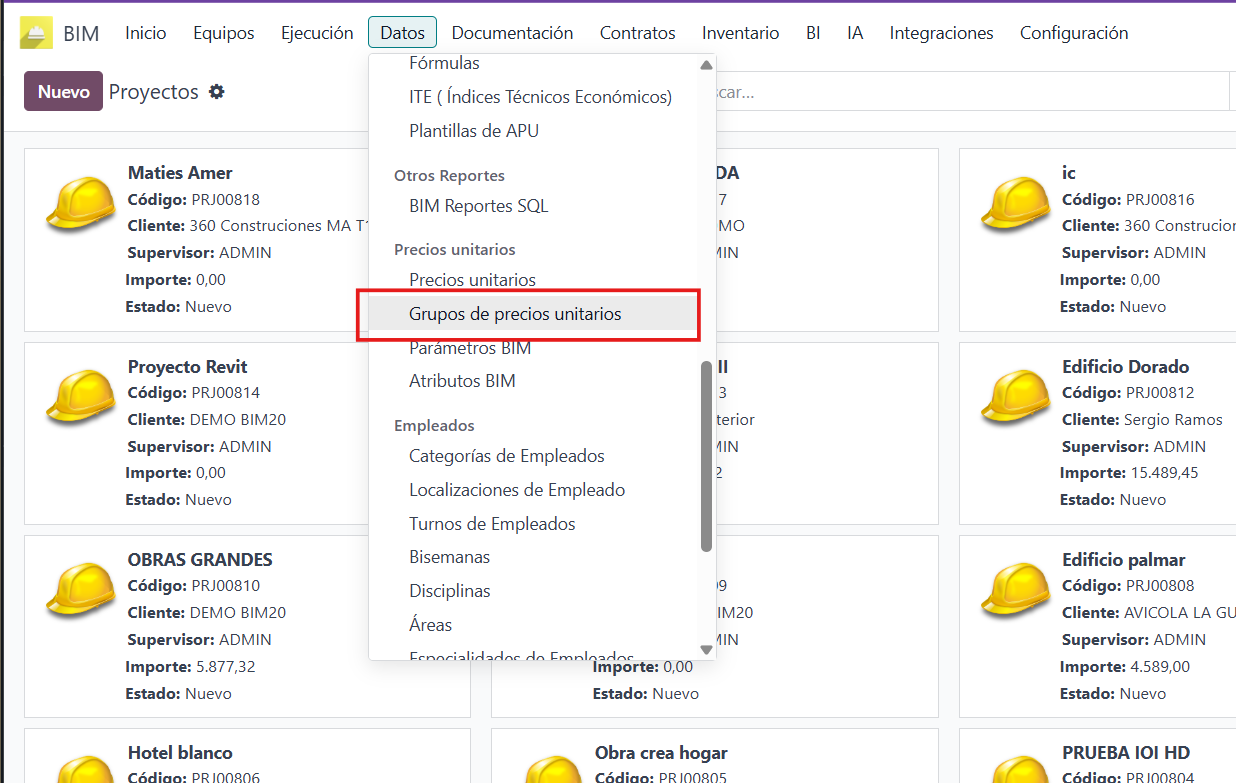Click the helmet icon on OBRAS GRANDES
Image resolution: width=1236 pixels, height=783 pixels.
[78, 590]
